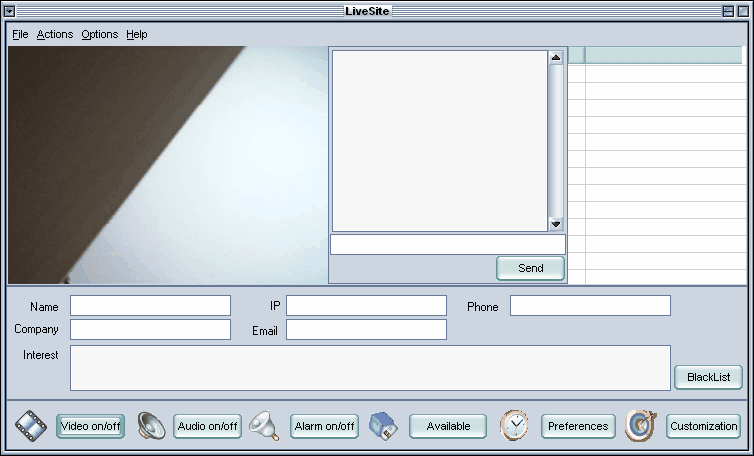This screenshot has height=456, width=754.
Task: Click the target customization icon
Action: point(641,426)
